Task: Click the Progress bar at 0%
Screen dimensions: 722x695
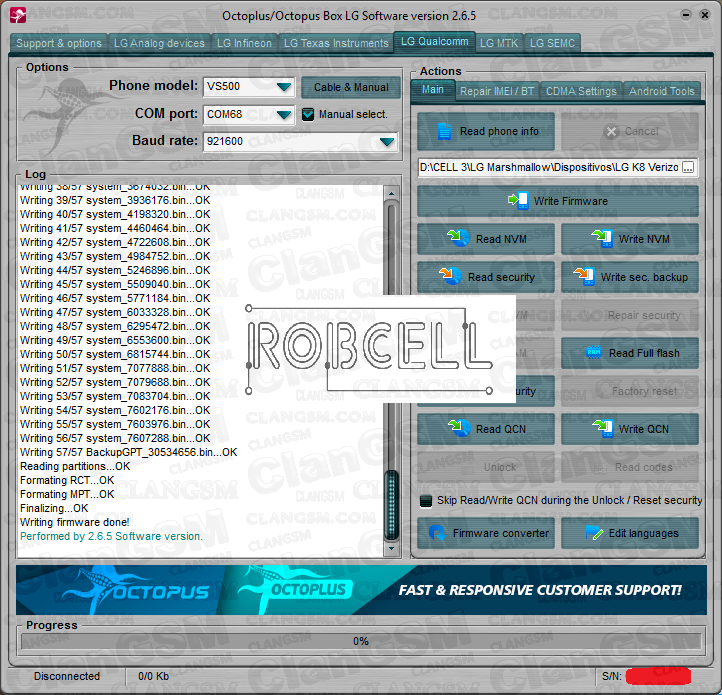Action: click(361, 641)
